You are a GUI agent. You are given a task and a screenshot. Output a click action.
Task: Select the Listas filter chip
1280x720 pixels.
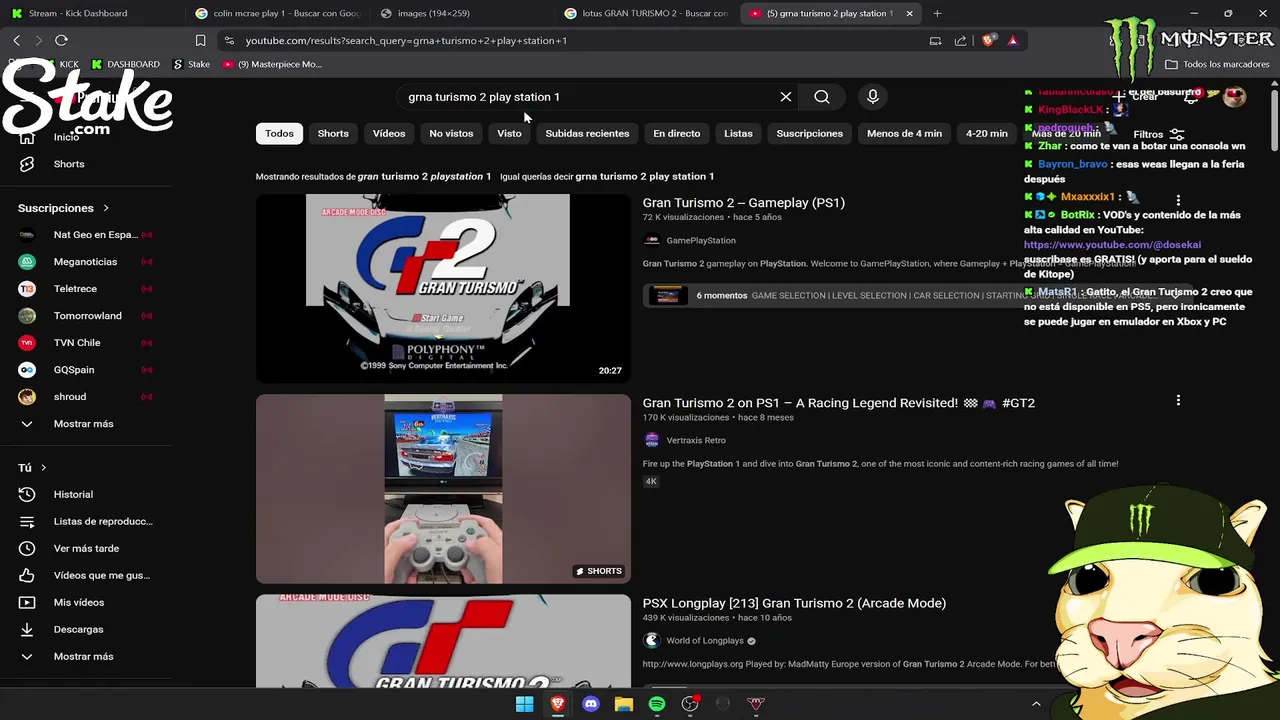coord(738,133)
